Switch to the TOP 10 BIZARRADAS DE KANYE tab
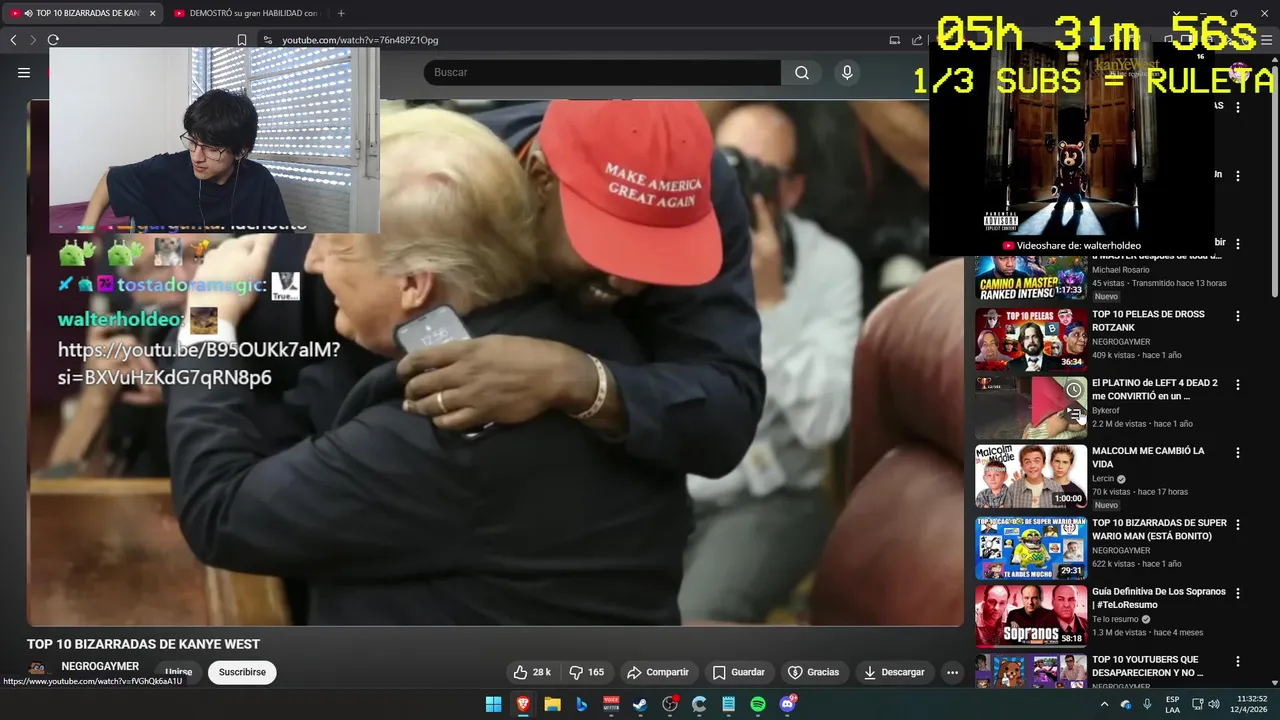Screen dimensions: 1280x720 (82, 13)
